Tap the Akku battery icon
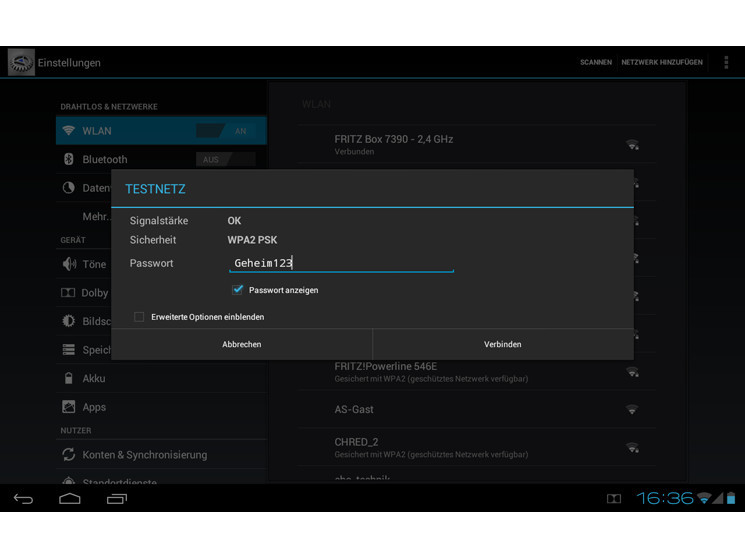 68,378
